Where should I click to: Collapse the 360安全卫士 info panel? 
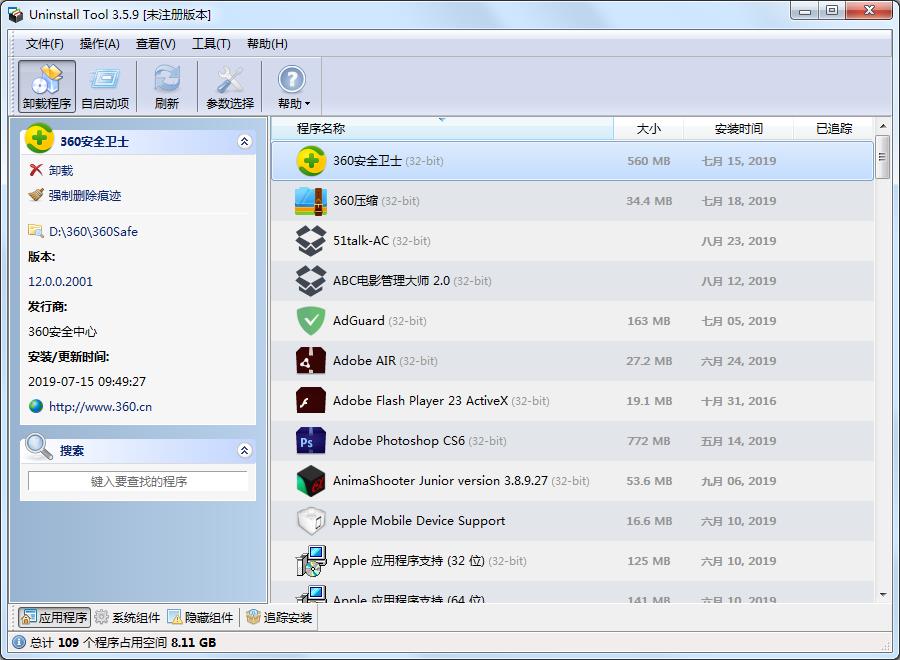[x=244, y=141]
